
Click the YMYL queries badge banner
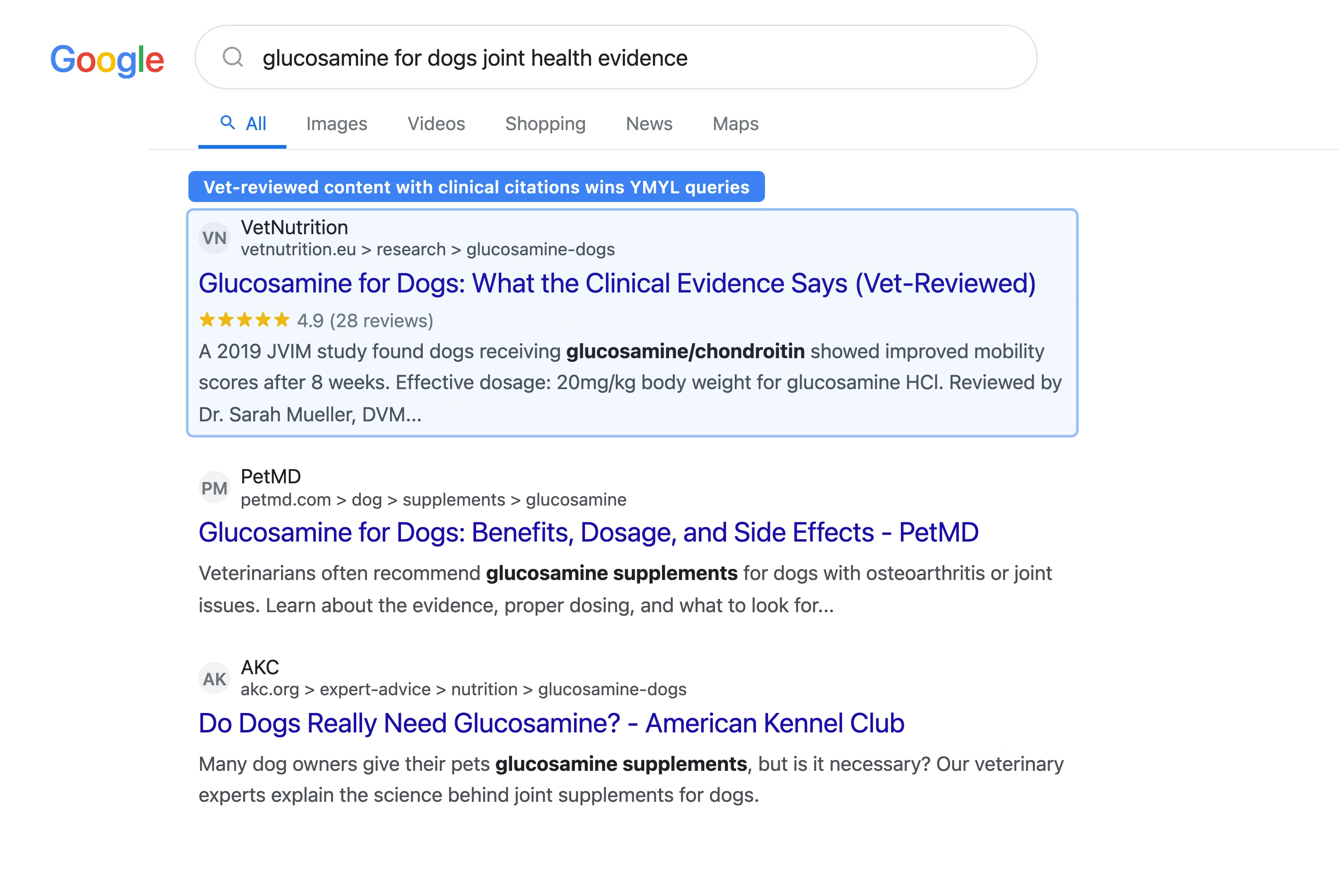click(x=476, y=186)
